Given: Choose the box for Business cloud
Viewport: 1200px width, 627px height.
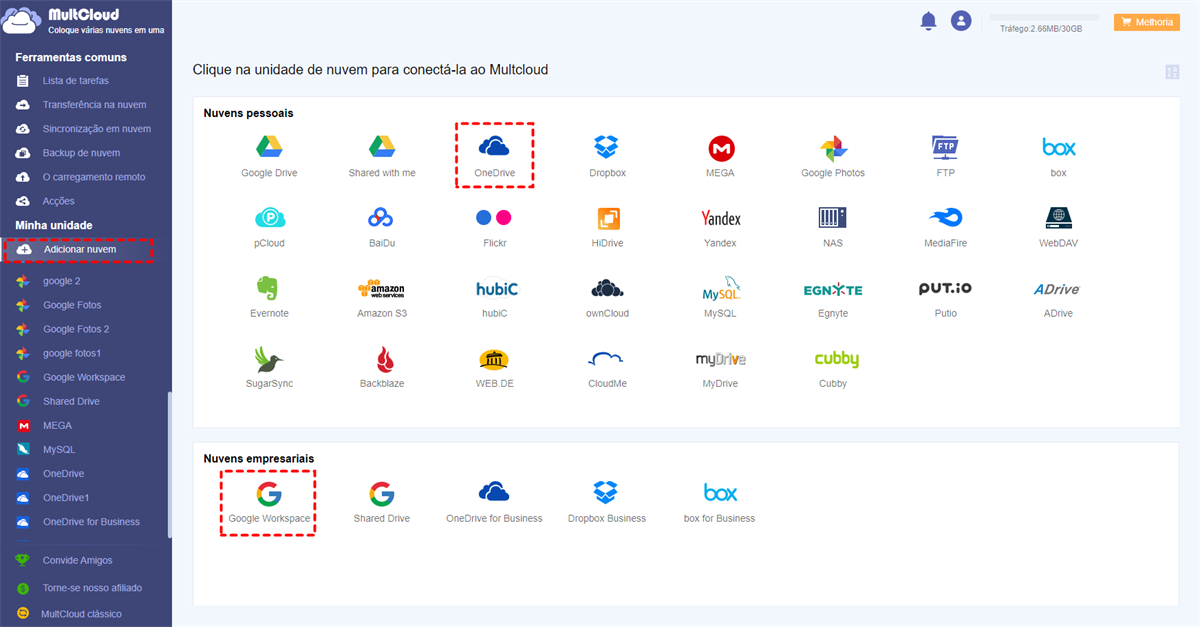Looking at the screenshot, I should coord(720,502).
